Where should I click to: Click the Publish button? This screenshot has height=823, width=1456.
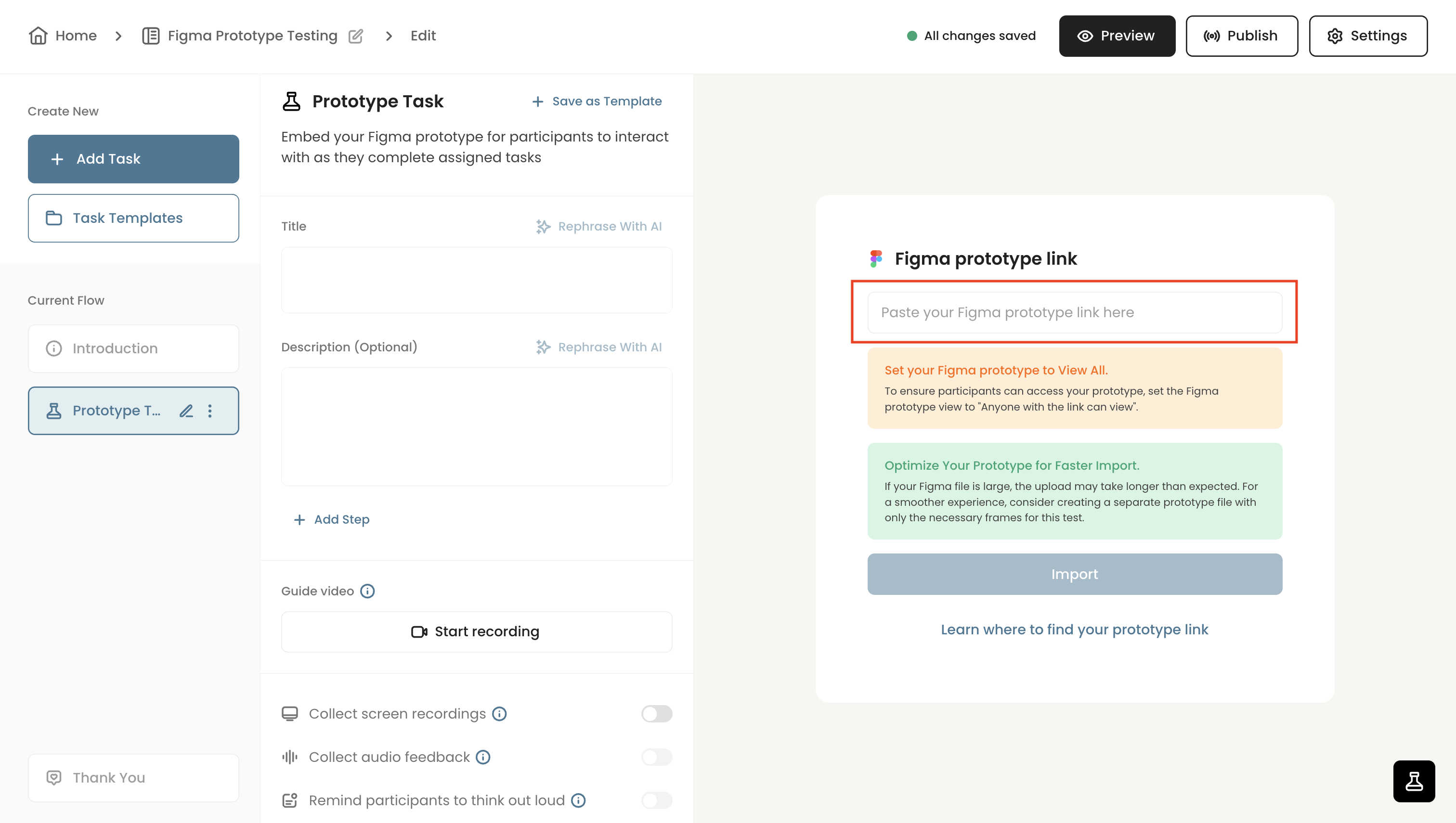click(1241, 36)
